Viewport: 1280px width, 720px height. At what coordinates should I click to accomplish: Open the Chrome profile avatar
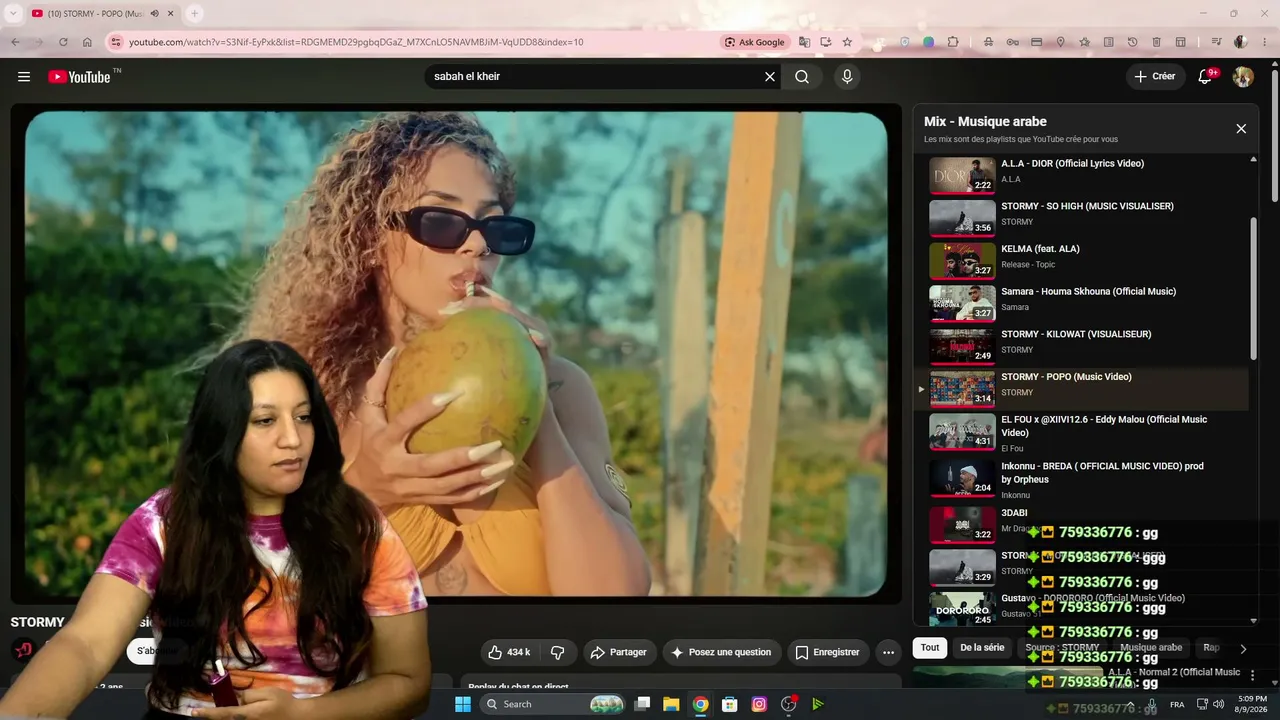pyautogui.click(x=1241, y=42)
